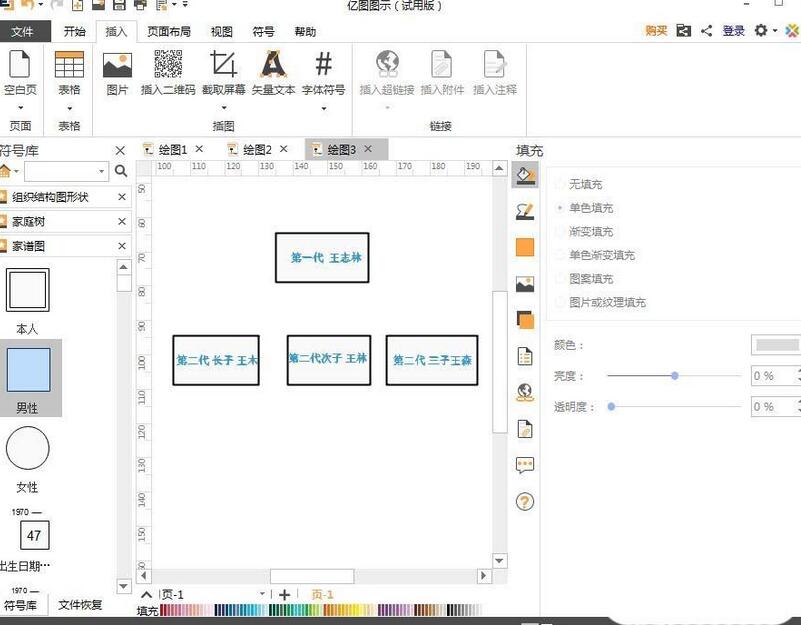The image size is (801, 625).
Task: Open the drawing tab 绘图2
Action: click(x=255, y=148)
